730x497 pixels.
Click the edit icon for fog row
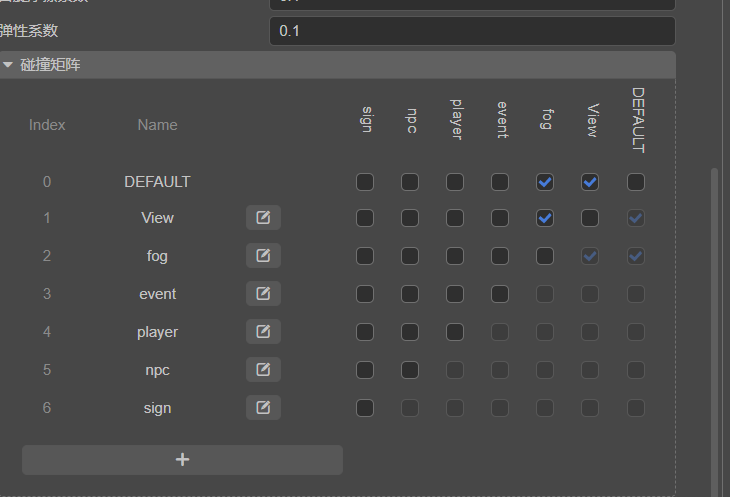263,256
